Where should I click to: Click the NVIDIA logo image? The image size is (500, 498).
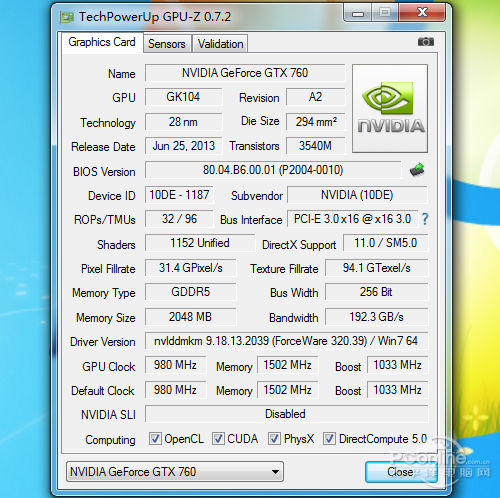click(390, 109)
